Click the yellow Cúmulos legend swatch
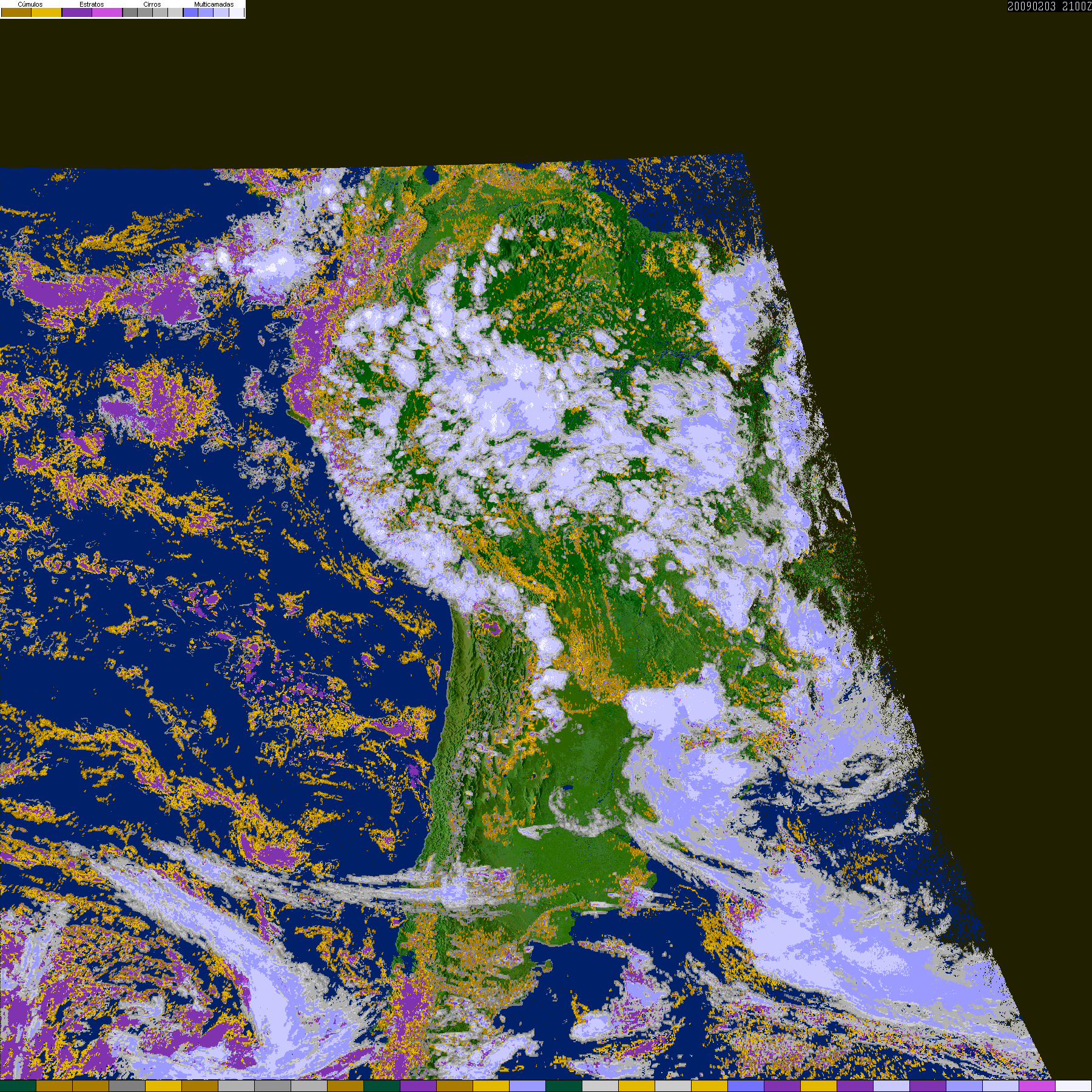The width and height of the screenshot is (1092, 1092). 47,12
